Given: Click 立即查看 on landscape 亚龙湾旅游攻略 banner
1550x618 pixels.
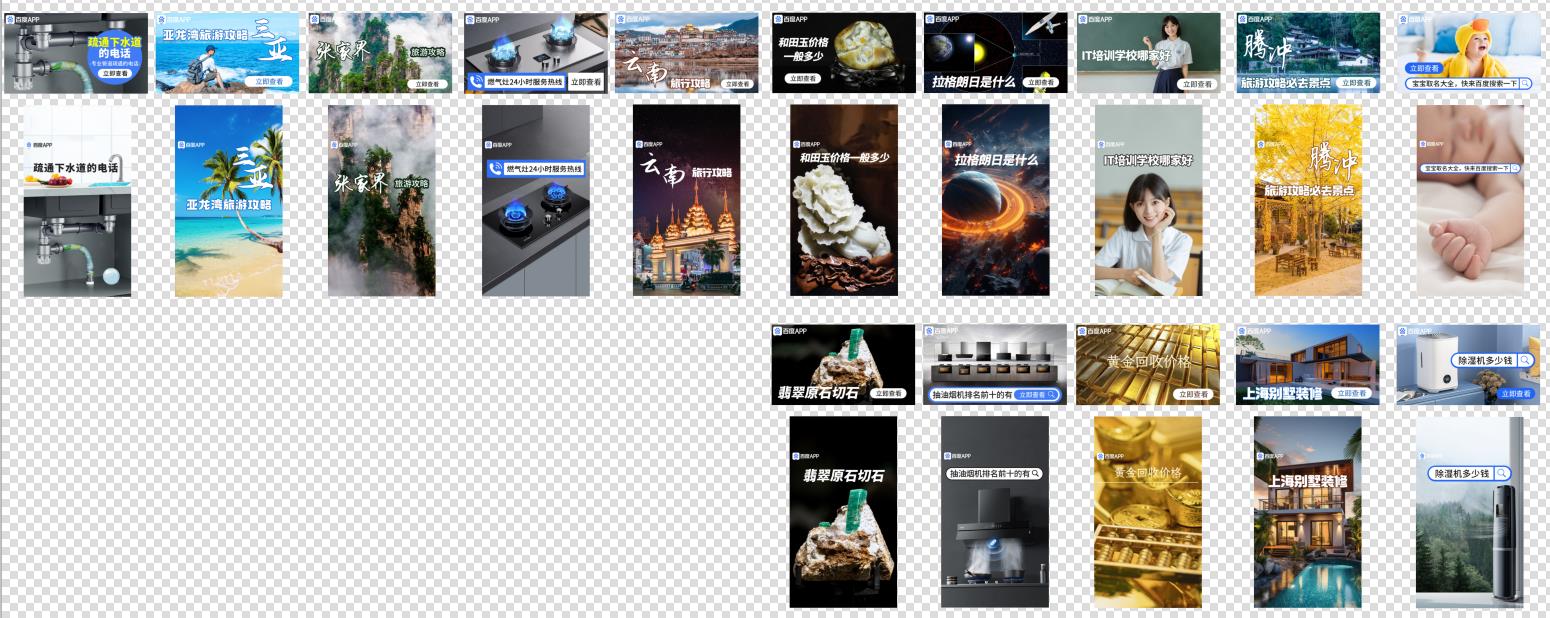Looking at the screenshot, I should (270, 82).
